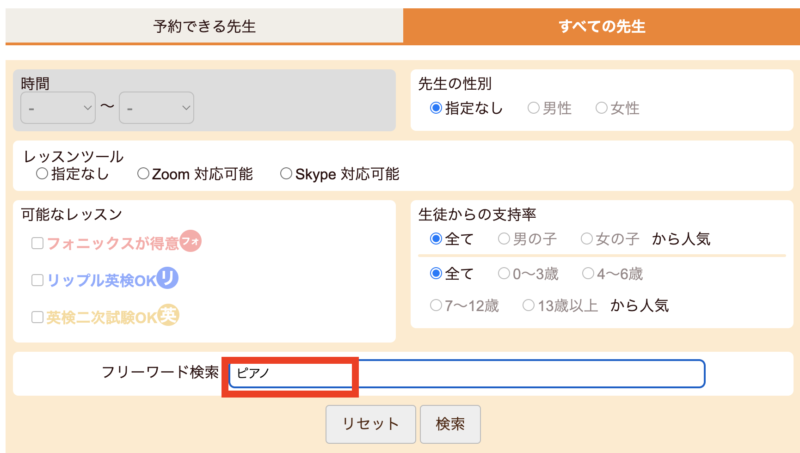Check the フォニックスが得意 checkbox
The height and width of the screenshot is (453, 800).
pyautogui.click(x=37, y=243)
